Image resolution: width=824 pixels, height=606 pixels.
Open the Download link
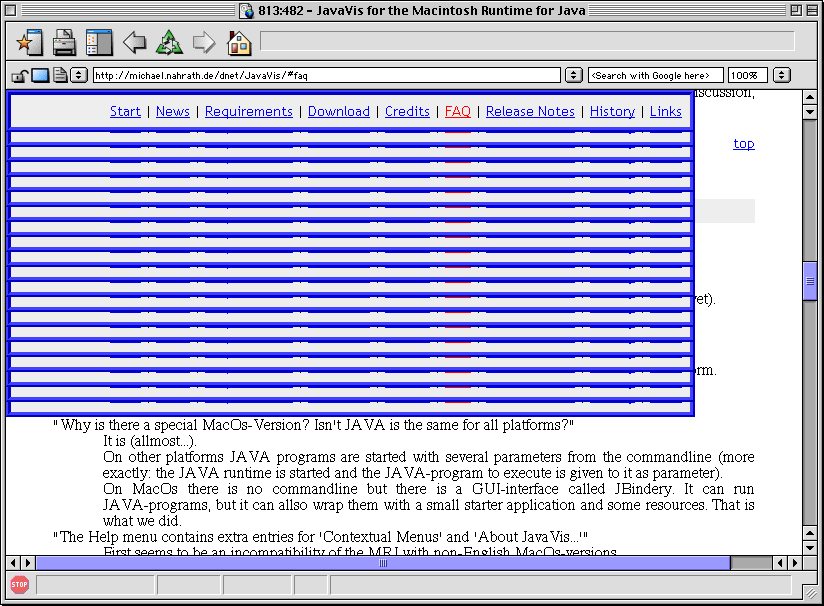point(339,111)
